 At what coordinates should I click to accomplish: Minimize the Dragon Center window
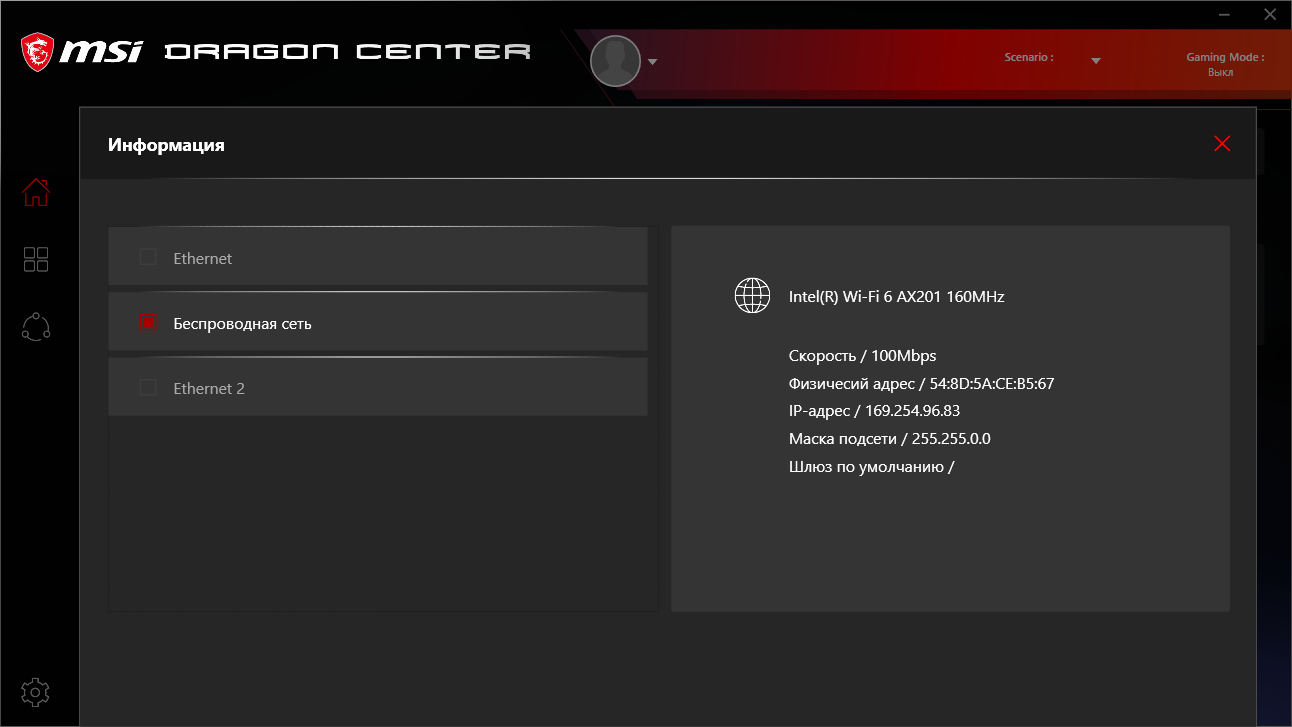(1224, 14)
